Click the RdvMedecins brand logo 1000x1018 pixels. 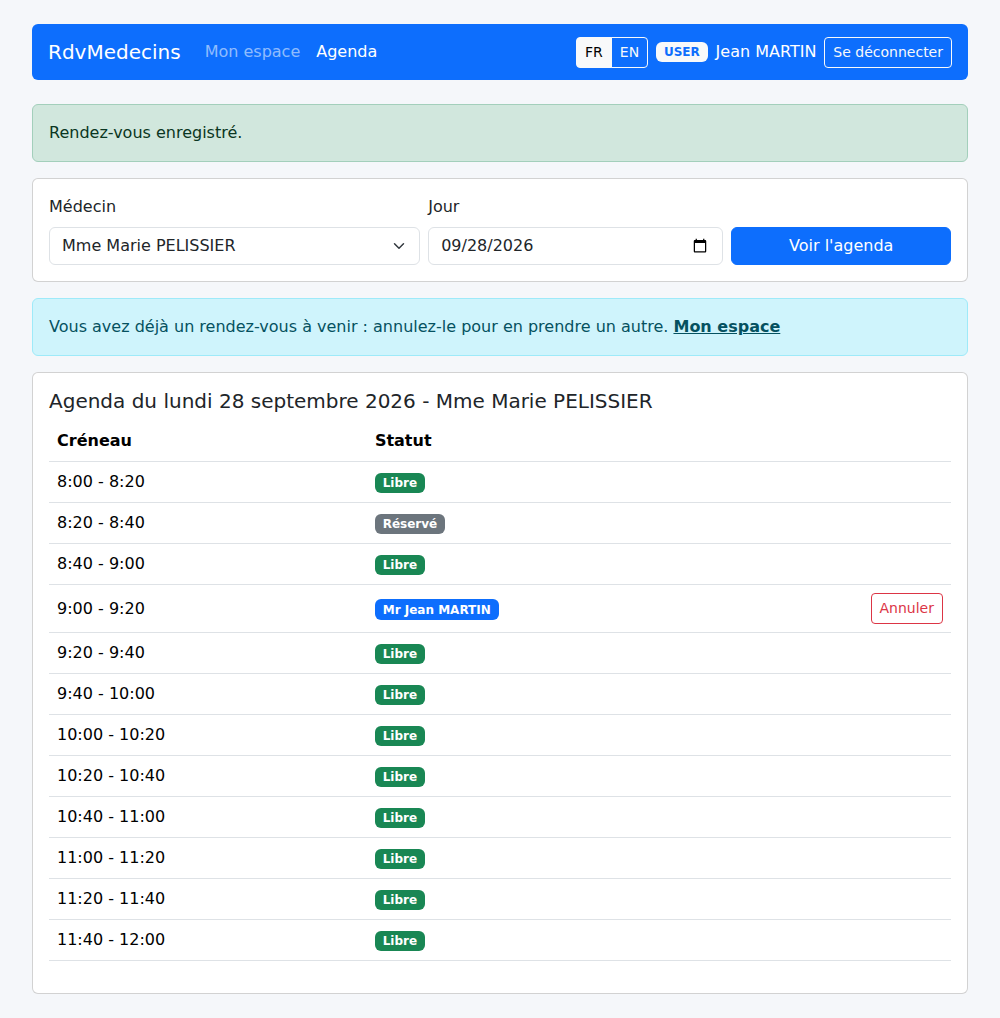(114, 52)
